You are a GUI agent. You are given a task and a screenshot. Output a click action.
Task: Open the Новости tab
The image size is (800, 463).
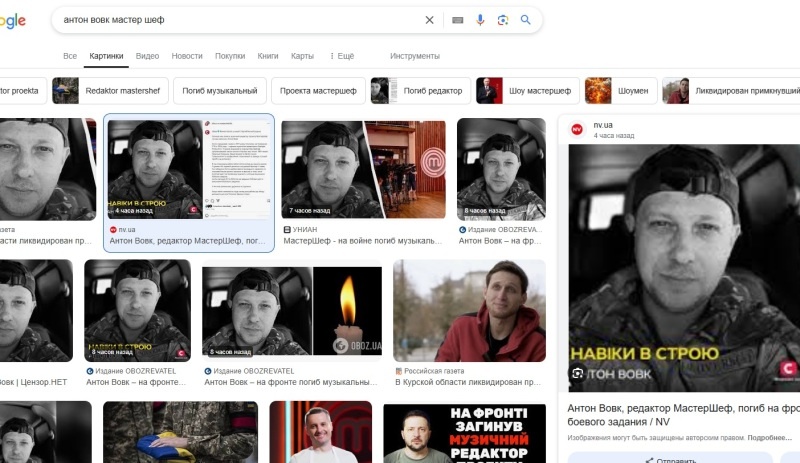(x=187, y=56)
